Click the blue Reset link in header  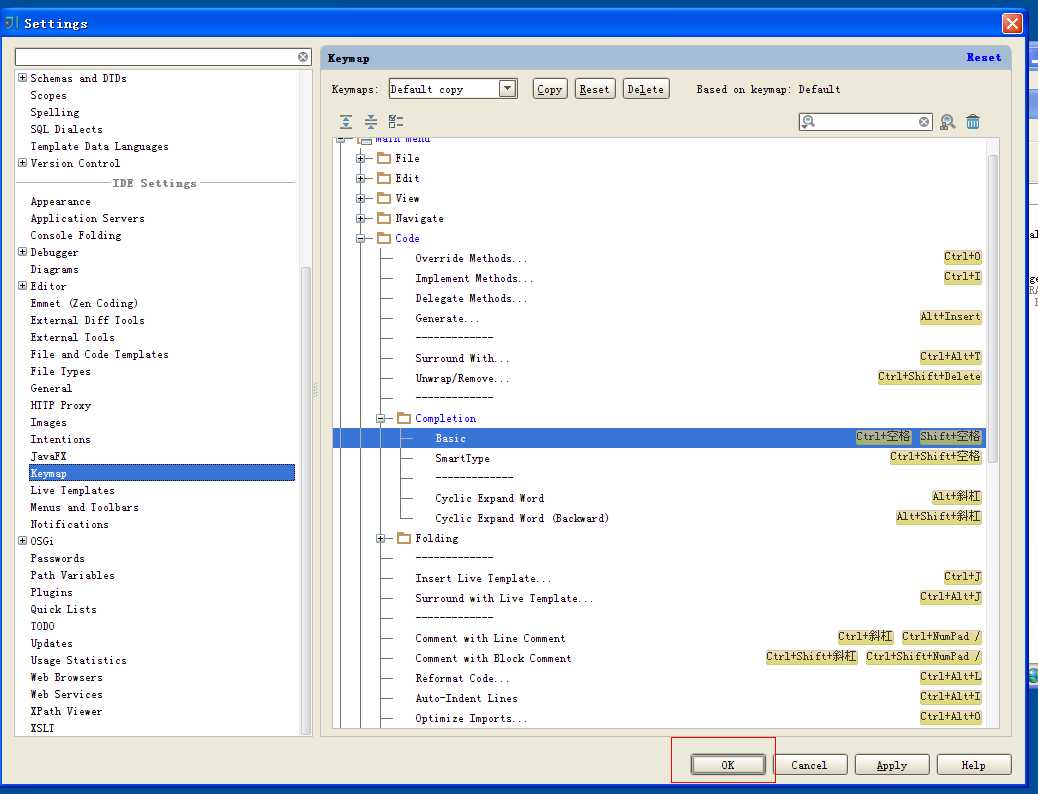984,58
